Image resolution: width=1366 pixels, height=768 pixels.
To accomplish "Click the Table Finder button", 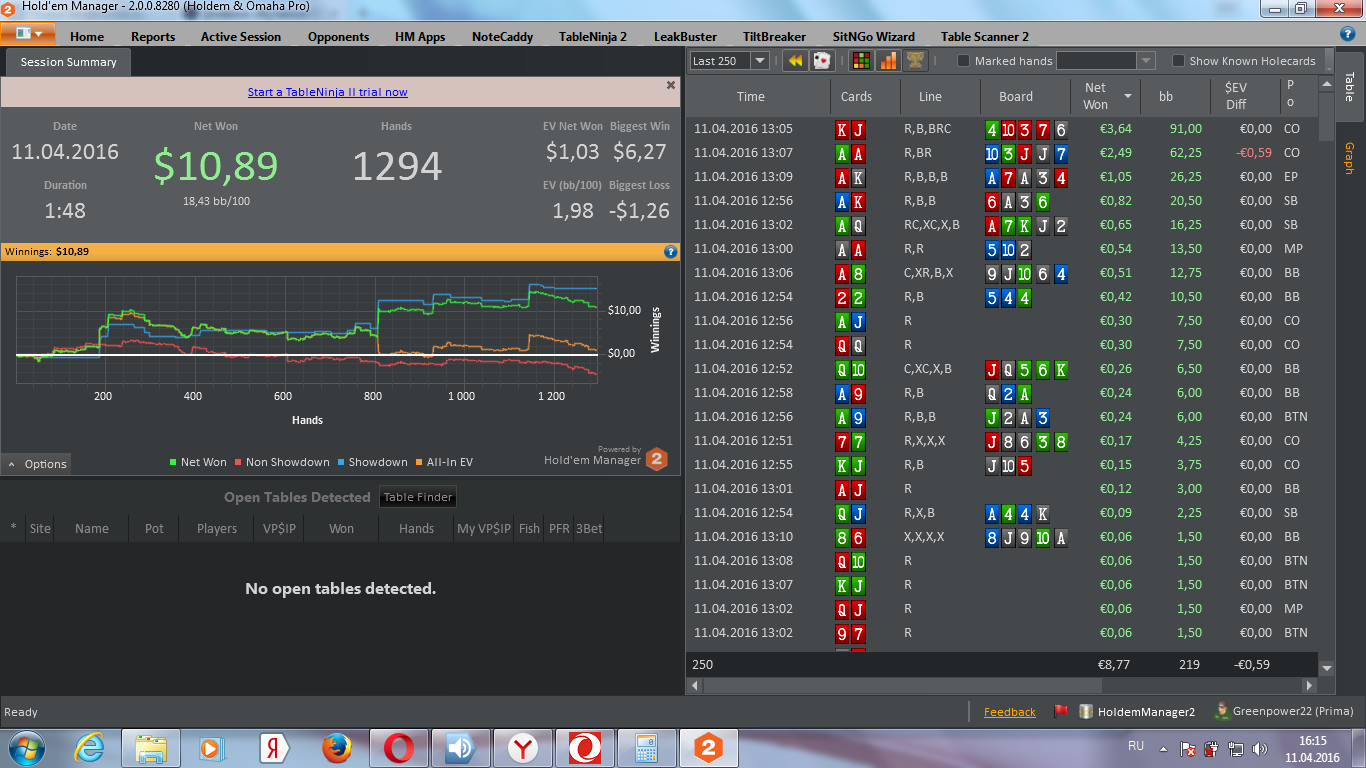I will coord(419,497).
